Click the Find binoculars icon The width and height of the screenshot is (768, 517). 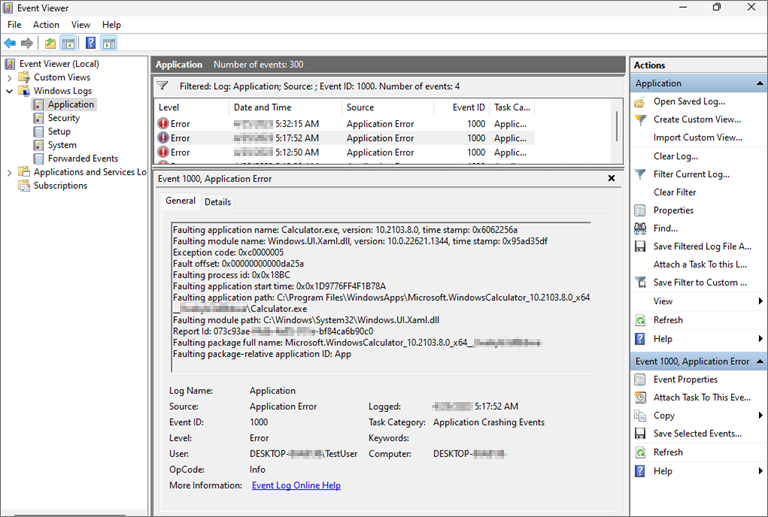point(641,228)
